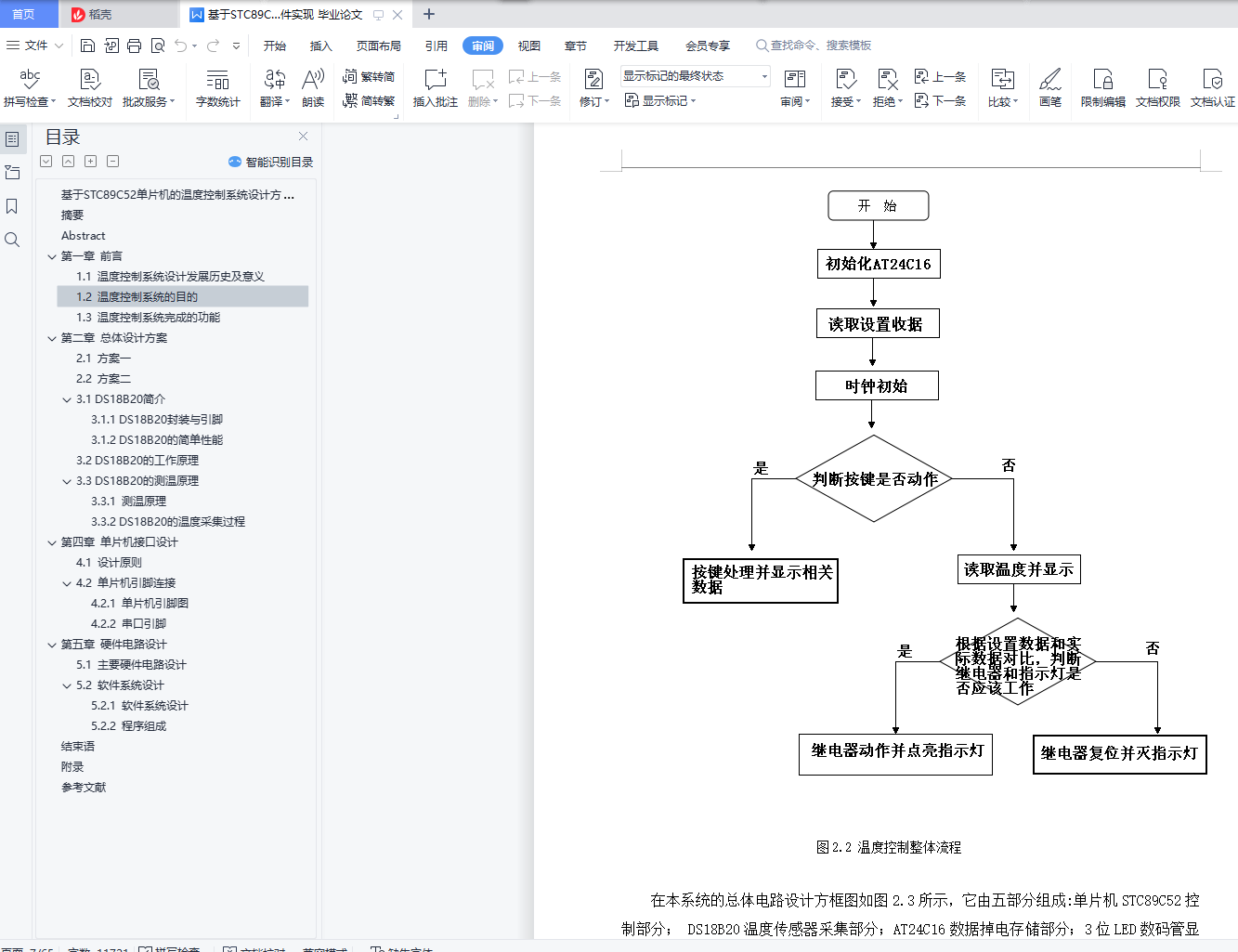
Task: Click the Save icon in quick toolbar
Action: click(x=87, y=46)
